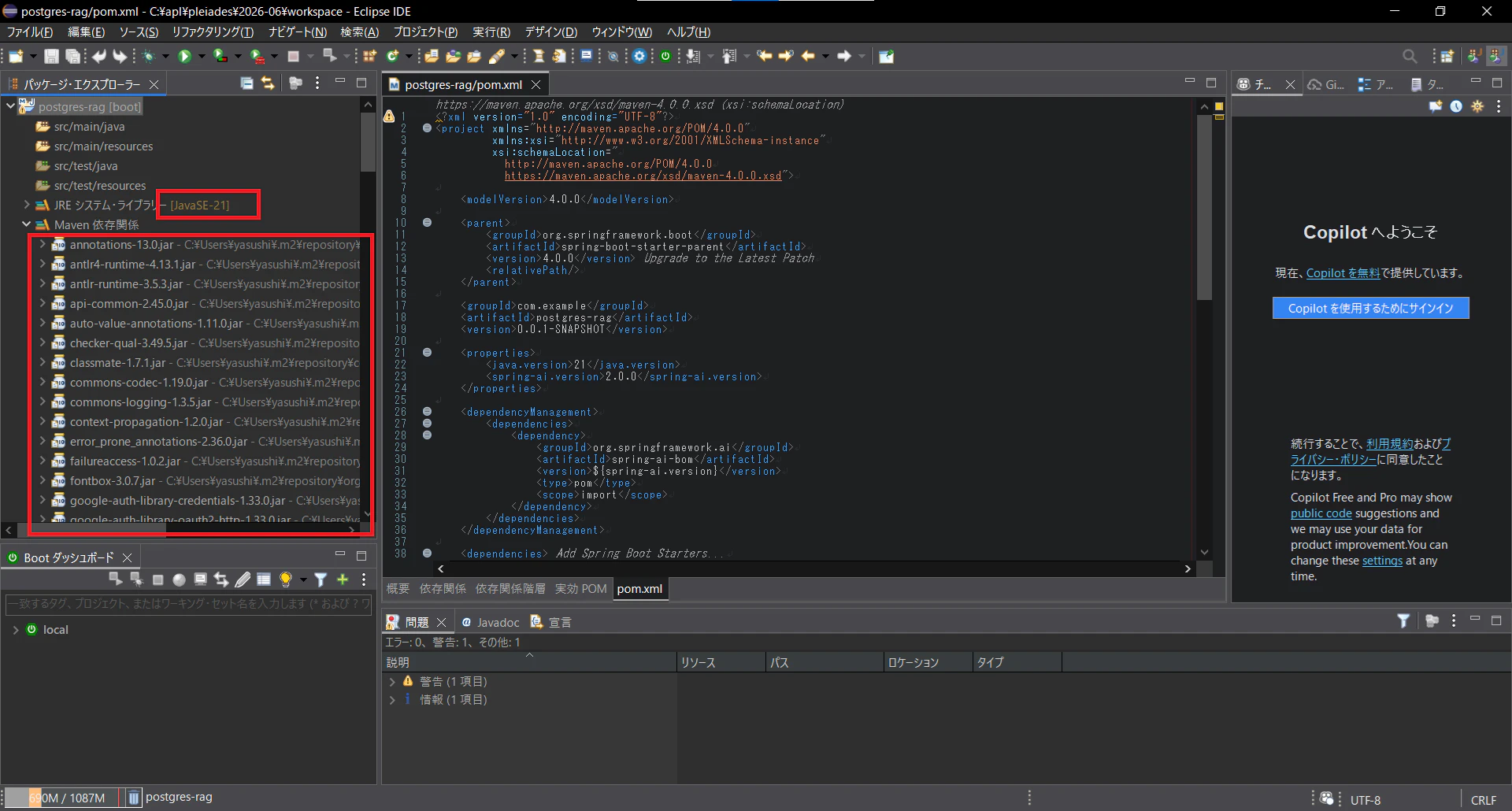Click the blue gear icon in main toolbar
The width and height of the screenshot is (1512, 811).
click(x=639, y=56)
